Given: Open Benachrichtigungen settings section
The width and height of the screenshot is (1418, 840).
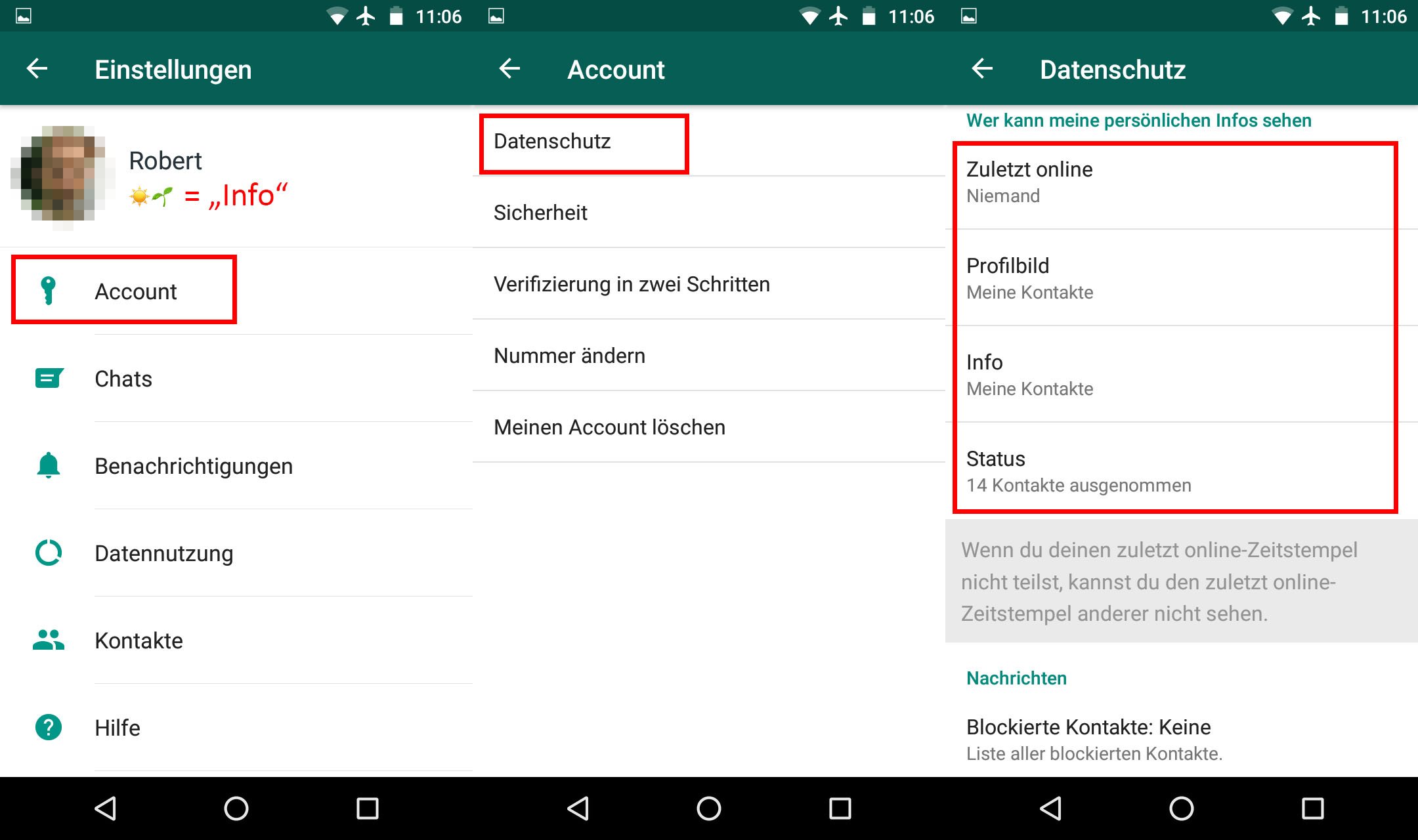Looking at the screenshot, I should point(193,463).
